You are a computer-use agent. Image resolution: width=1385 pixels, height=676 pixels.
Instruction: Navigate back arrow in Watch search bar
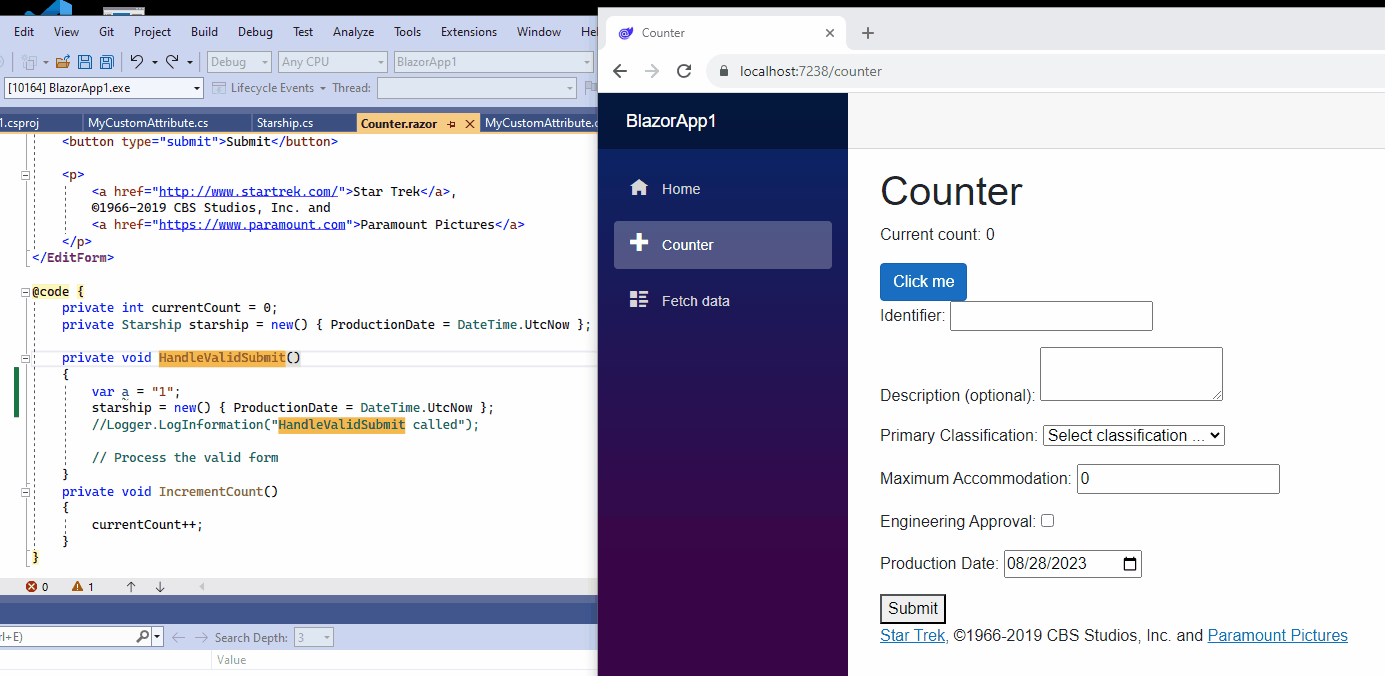point(178,637)
